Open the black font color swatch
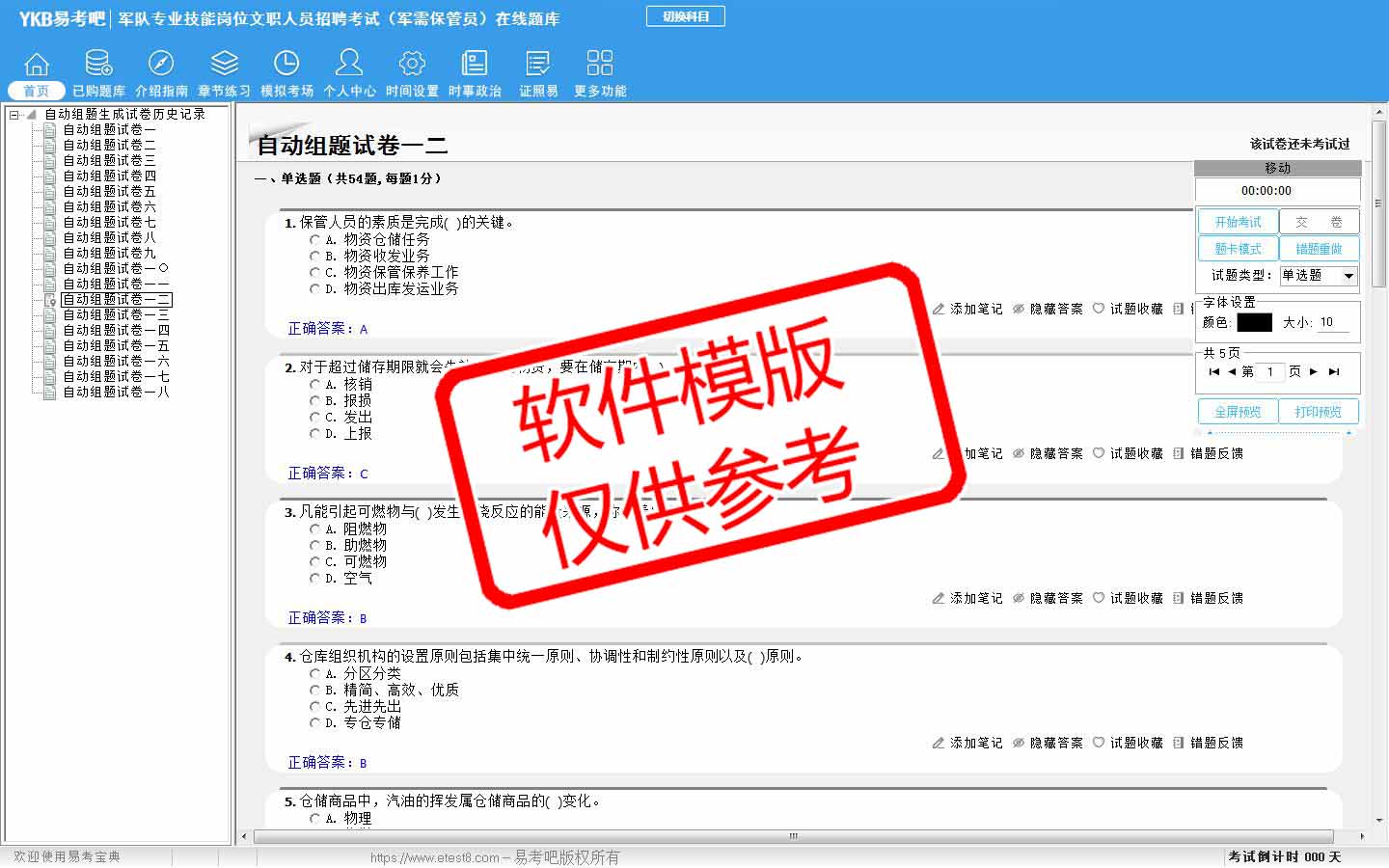The width and height of the screenshot is (1389, 868). [1254, 323]
